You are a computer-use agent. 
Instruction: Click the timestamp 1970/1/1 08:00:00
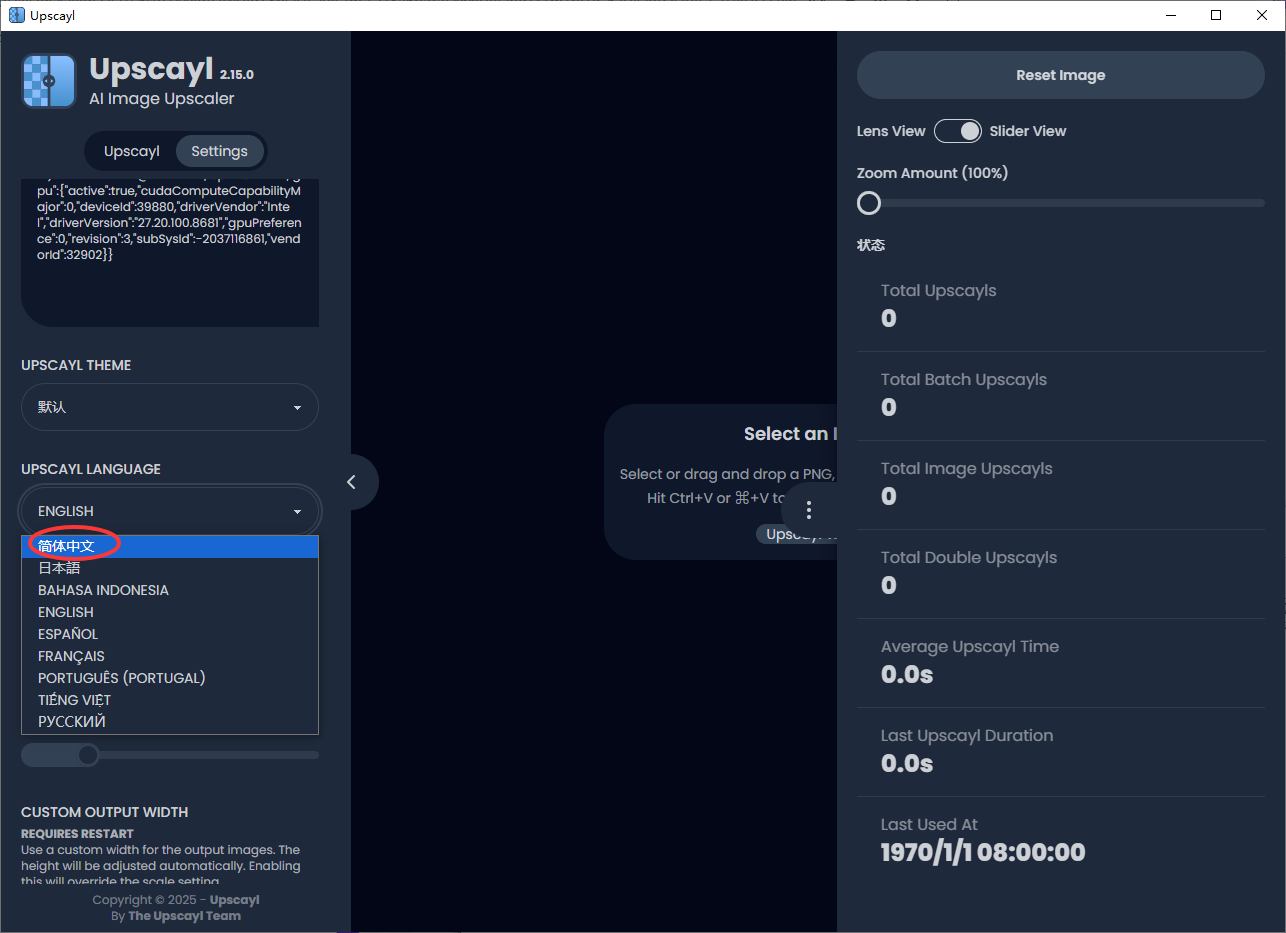click(x=983, y=853)
